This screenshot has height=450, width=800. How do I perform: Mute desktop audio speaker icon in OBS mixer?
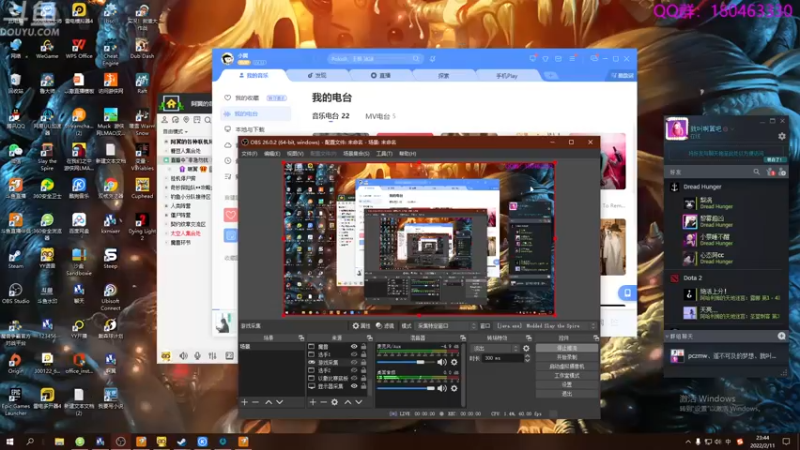coord(442,388)
